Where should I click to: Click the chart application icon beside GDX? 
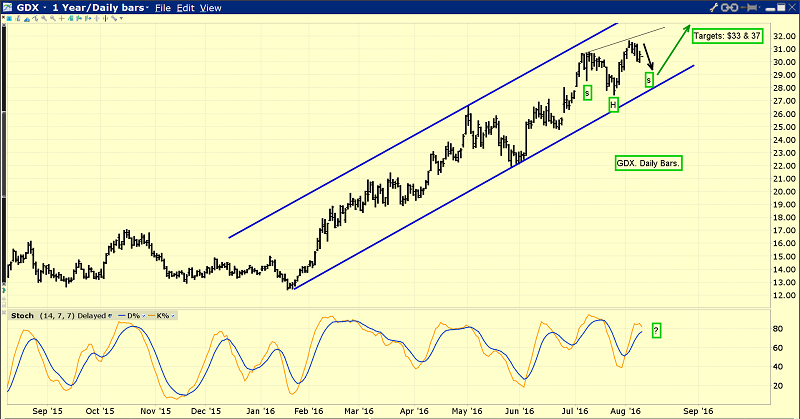(9, 8)
